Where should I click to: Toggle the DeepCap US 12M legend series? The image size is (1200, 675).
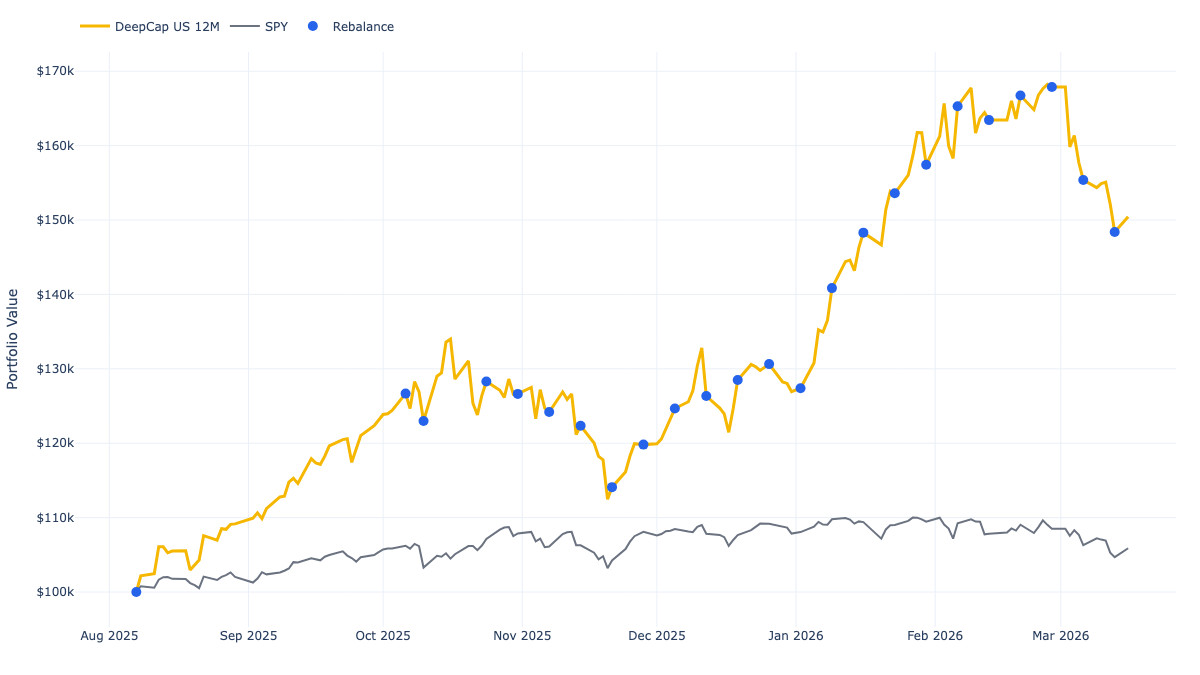click(x=150, y=27)
